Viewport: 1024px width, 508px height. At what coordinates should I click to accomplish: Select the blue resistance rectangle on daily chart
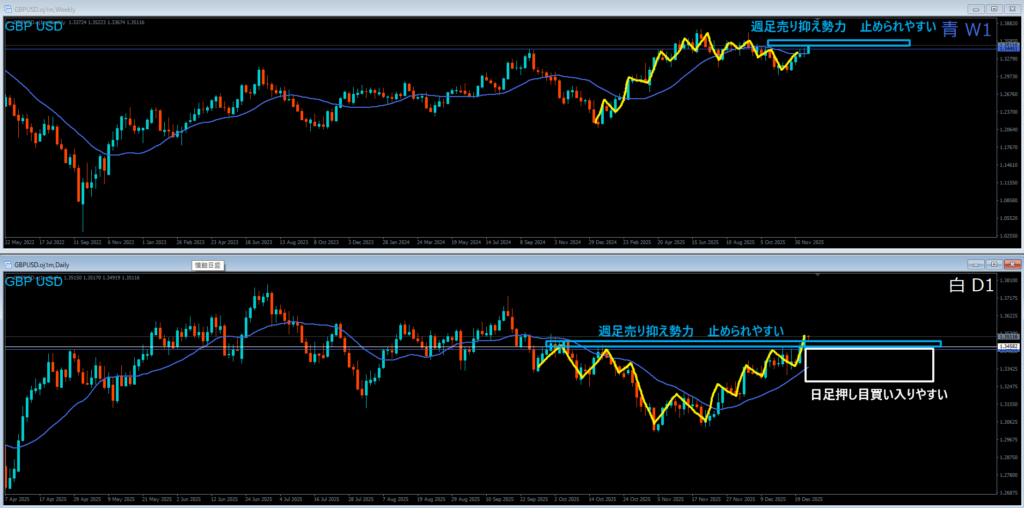(740, 343)
